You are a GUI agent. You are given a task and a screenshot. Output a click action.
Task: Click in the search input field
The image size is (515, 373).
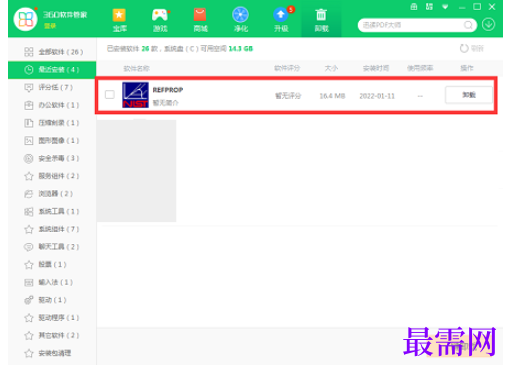point(413,25)
